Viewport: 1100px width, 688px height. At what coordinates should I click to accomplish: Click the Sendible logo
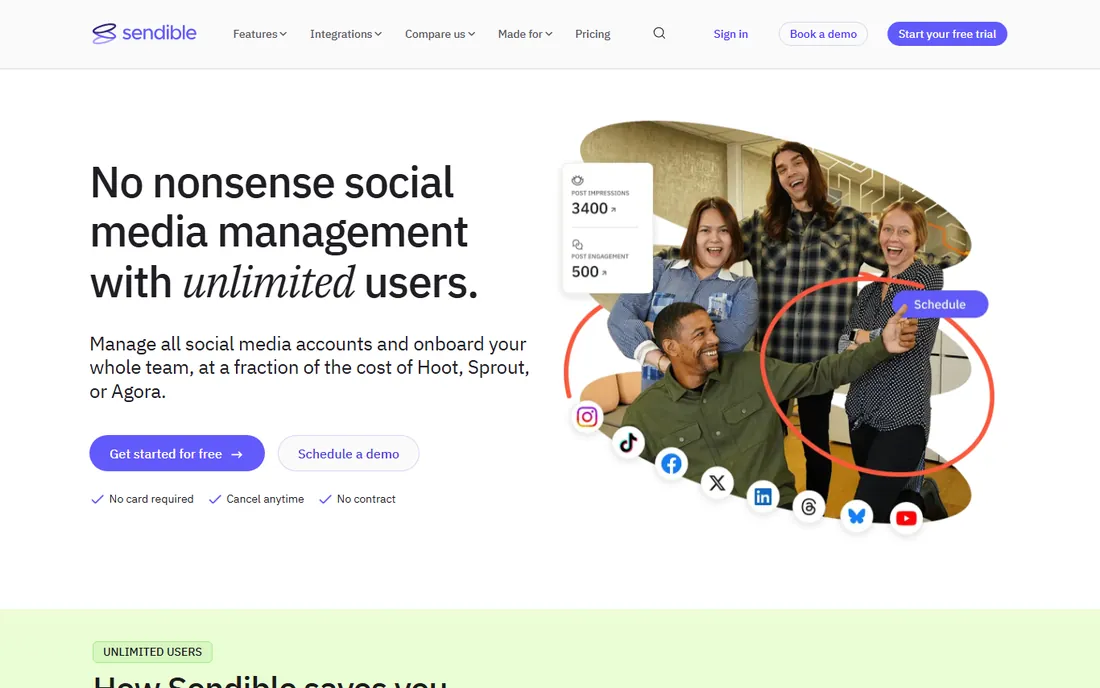click(x=145, y=33)
